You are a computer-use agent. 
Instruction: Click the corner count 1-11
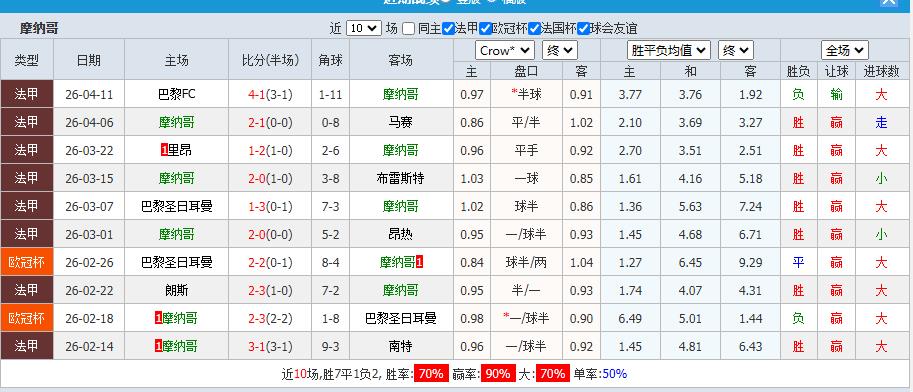[x=330, y=94]
